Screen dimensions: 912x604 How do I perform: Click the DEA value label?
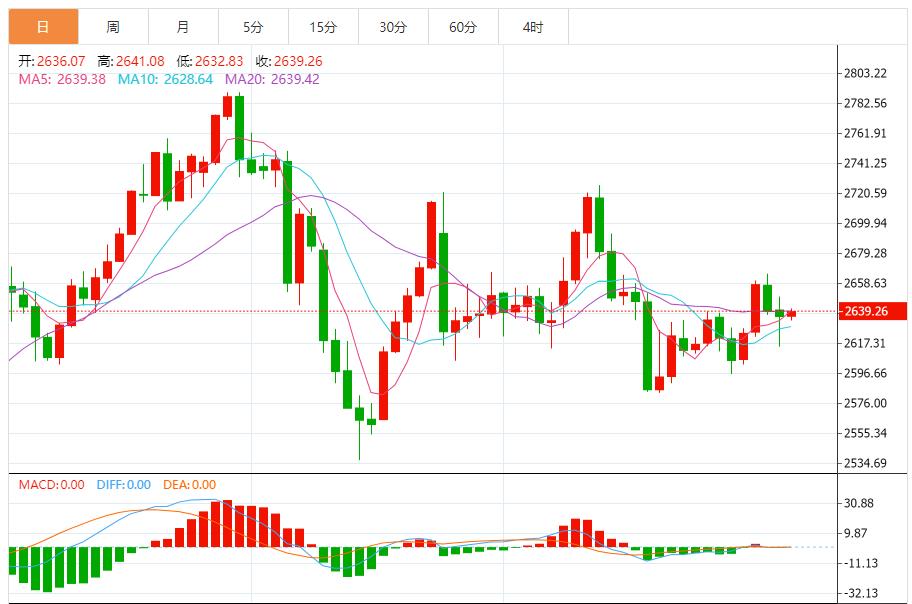tap(189, 485)
